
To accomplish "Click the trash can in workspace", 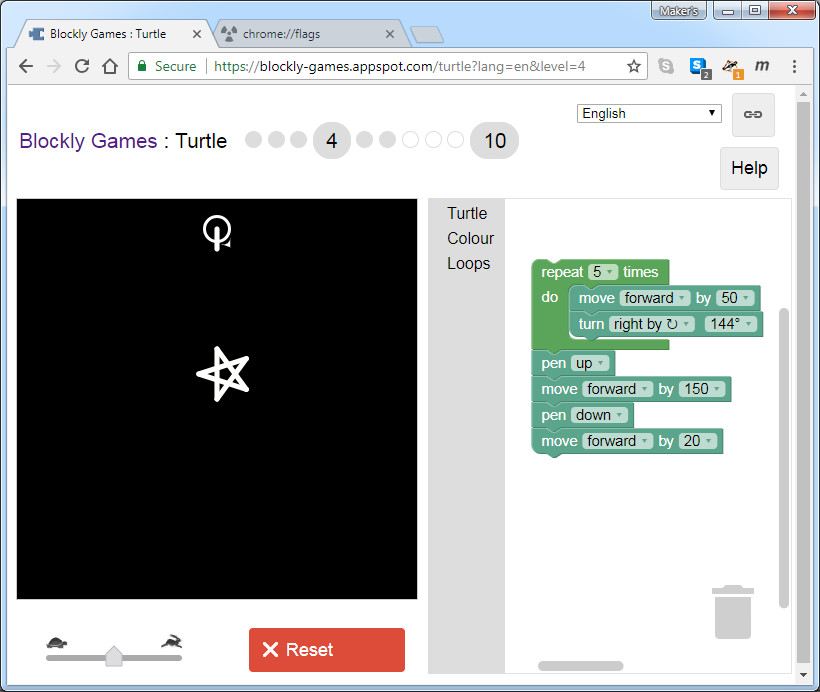I will [x=733, y=612].
